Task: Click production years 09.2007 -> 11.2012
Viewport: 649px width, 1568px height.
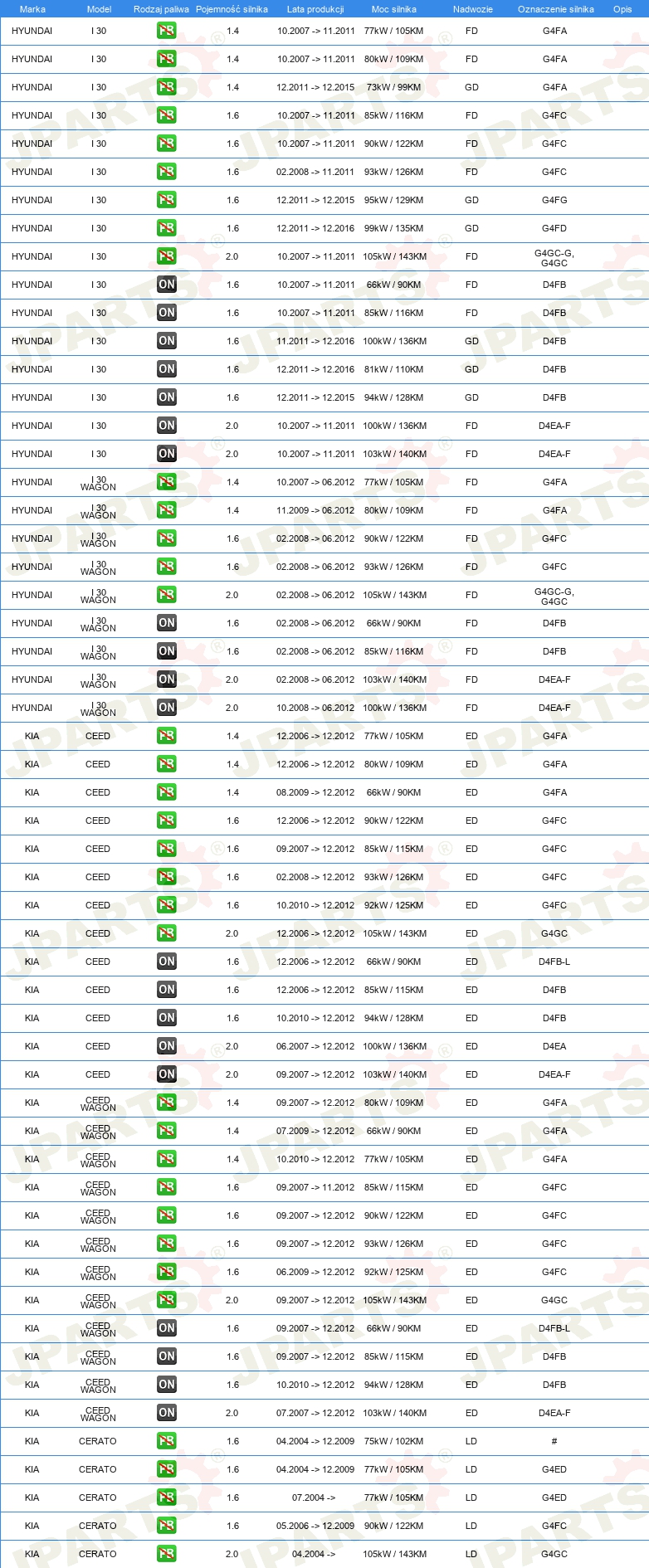Action: 315,1187
